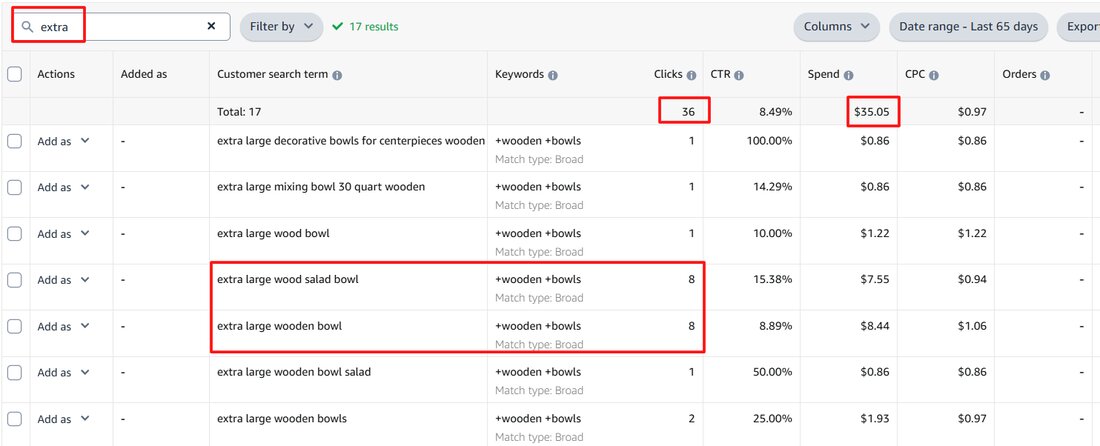1100x446 pixels.
Task: Open 'Add as' for 'extra large wooden bowl' row
Action: (64, 326)
